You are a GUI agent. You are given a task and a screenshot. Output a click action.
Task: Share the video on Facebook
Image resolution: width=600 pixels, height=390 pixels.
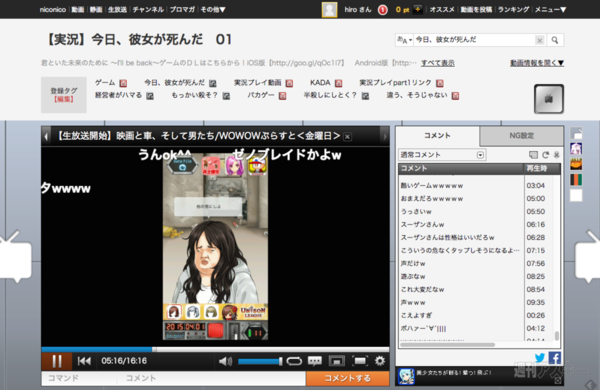coord(555,358)
